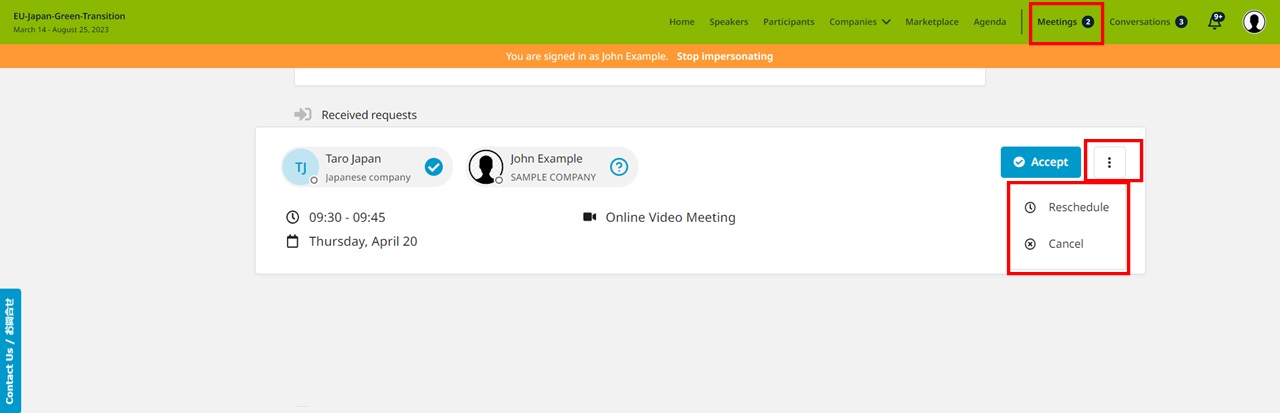The width and height of the screenshot is (1280, 413).
Task: Click the blue checkmark beside Taro Japan
Action: point(433,167)
